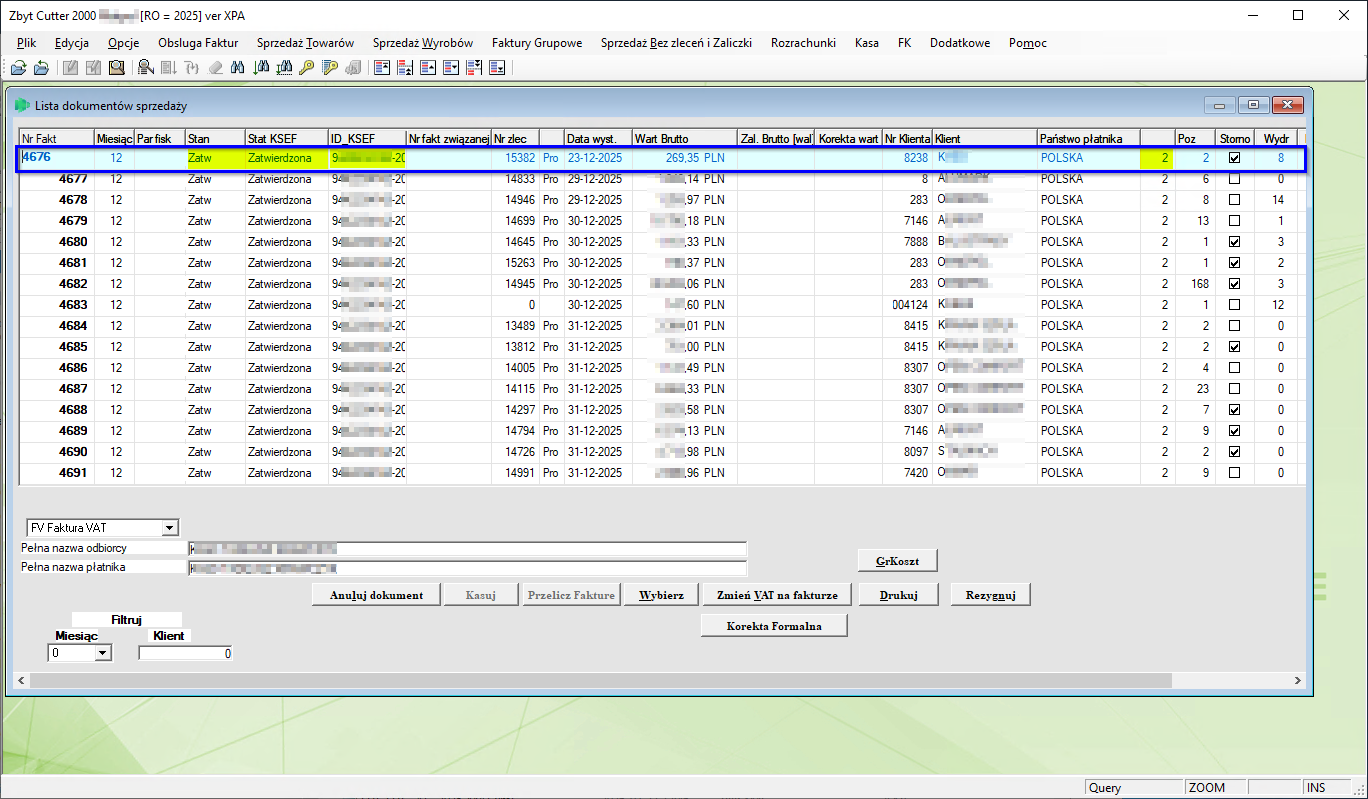
Task: Click the Zmień VAT na fakturze button
Action: (x=777, y=595)
